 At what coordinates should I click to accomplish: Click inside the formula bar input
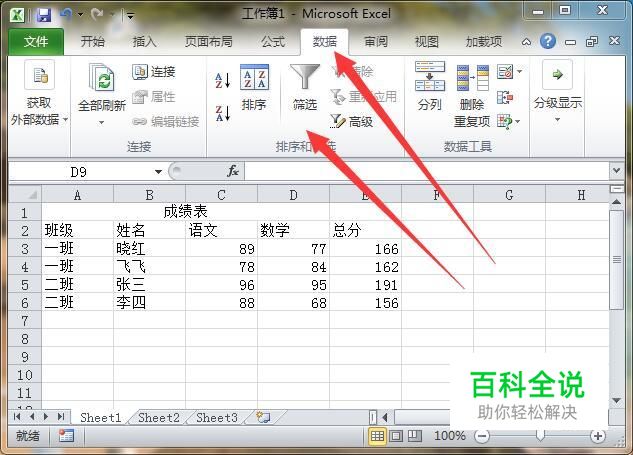[x=427, y=171]
